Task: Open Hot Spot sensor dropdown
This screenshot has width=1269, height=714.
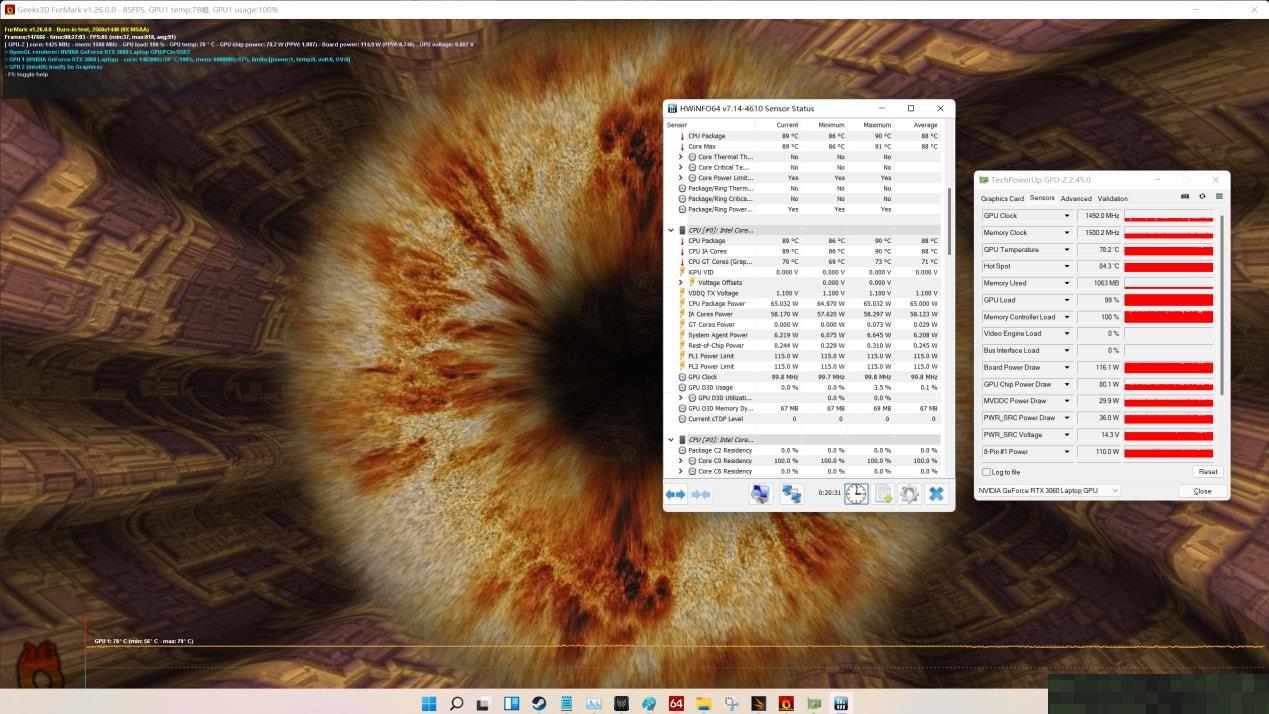Action: (1066, 266)
